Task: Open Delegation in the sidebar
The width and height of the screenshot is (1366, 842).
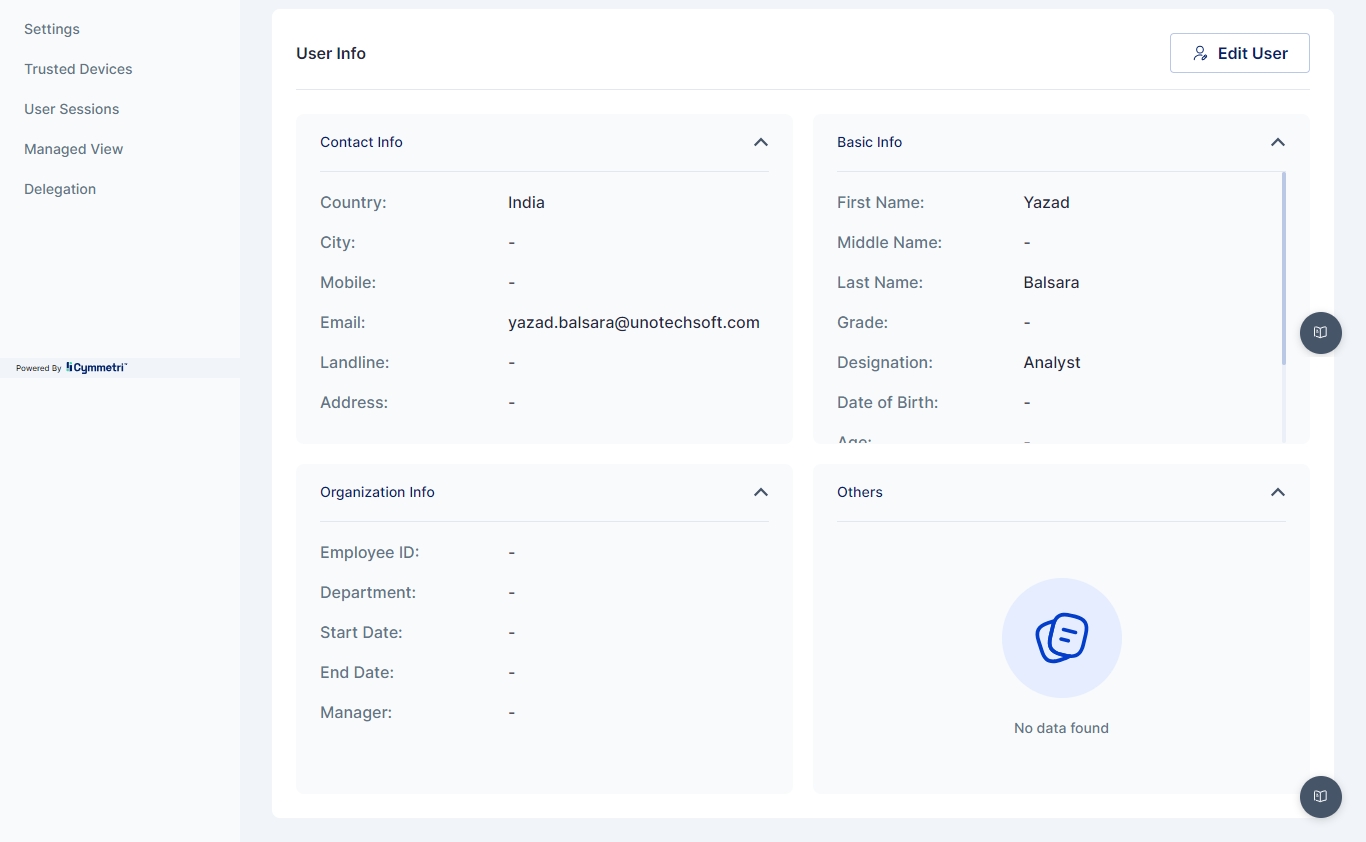Action: pos(60,189)
